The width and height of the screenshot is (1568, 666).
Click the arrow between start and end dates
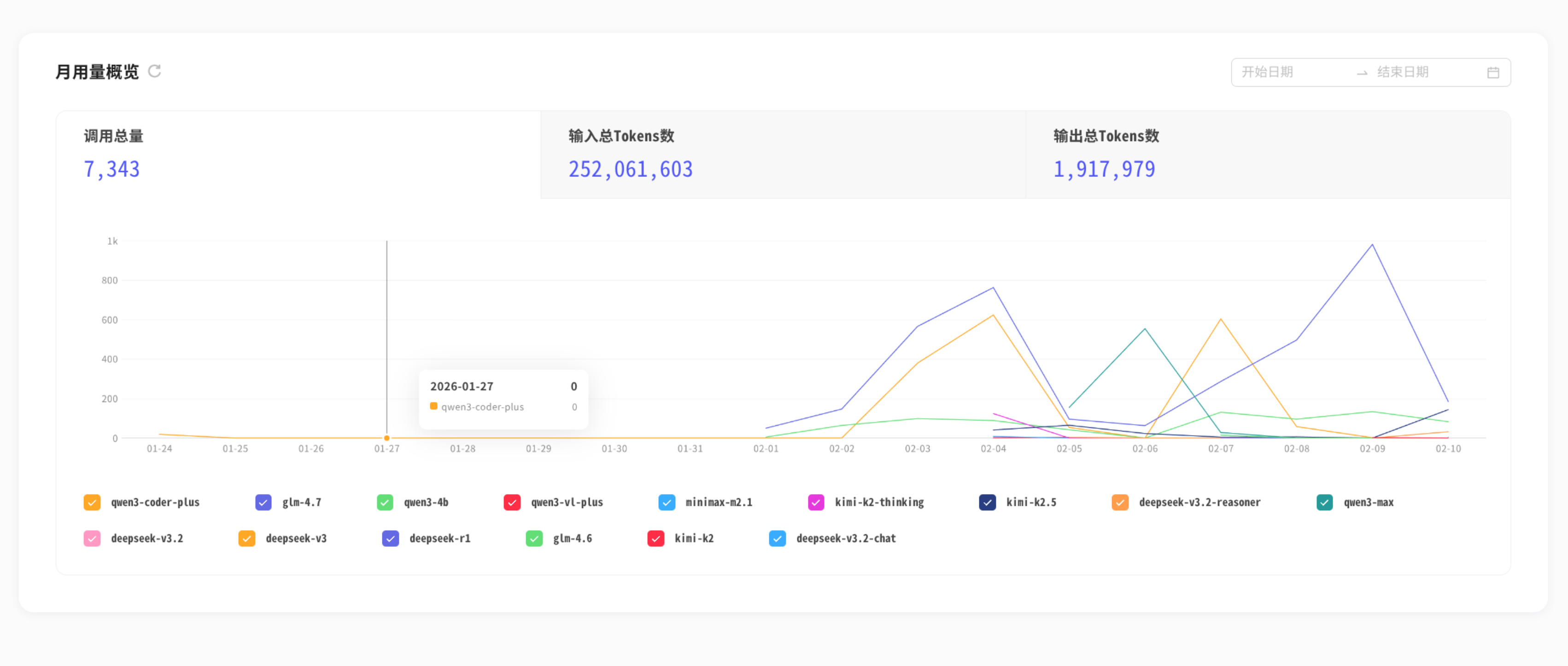[1362, 72]
